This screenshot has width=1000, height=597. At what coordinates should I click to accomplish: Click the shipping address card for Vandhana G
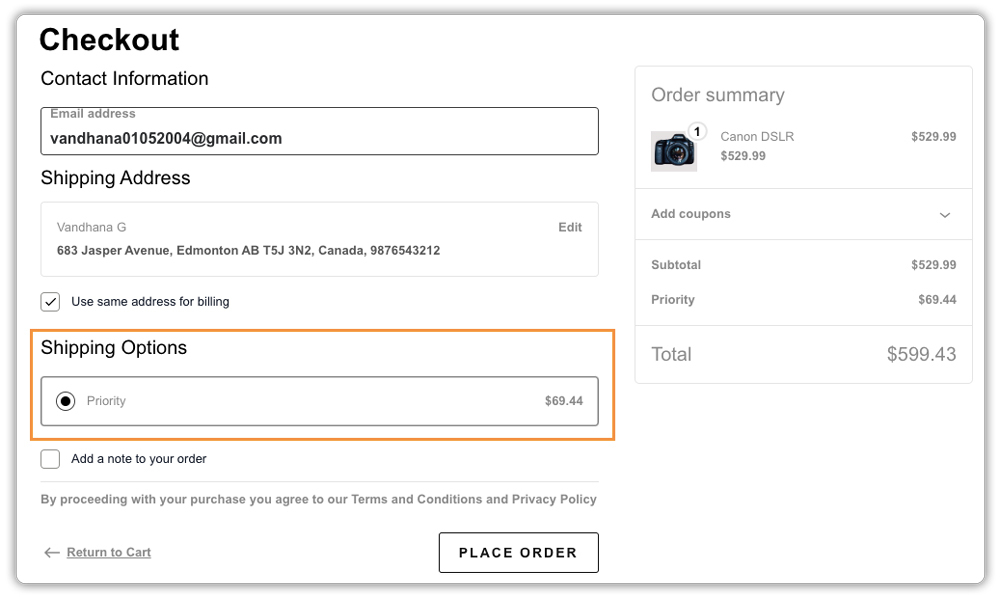[318, 239]
